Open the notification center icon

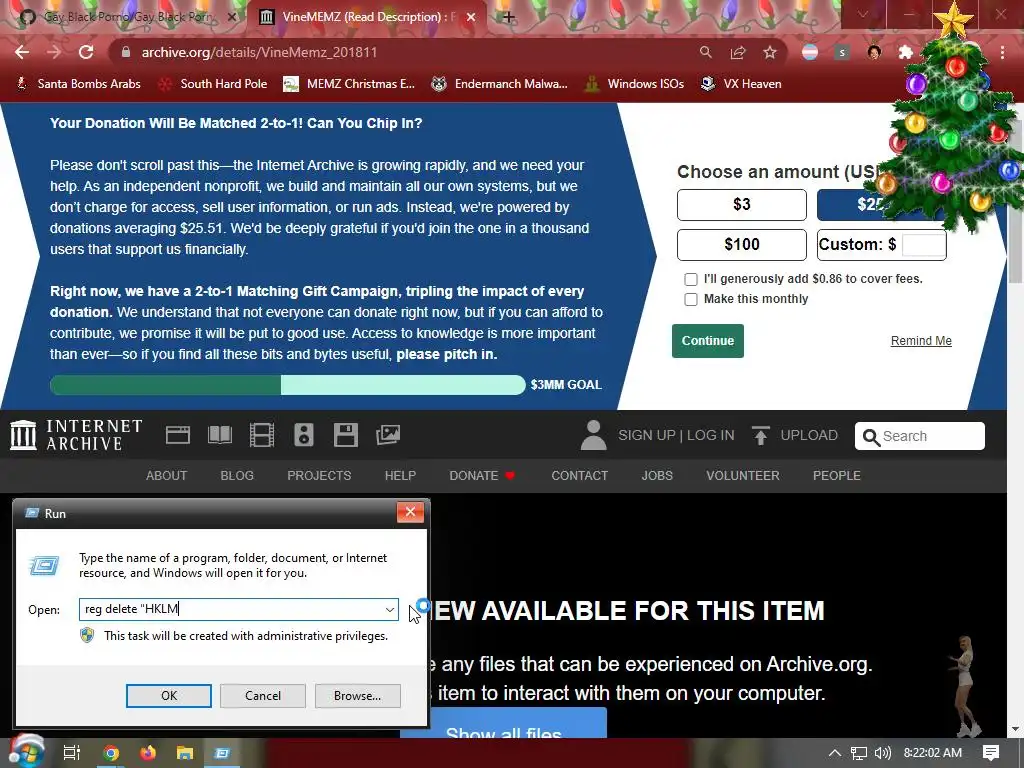[x=991, y=753]
